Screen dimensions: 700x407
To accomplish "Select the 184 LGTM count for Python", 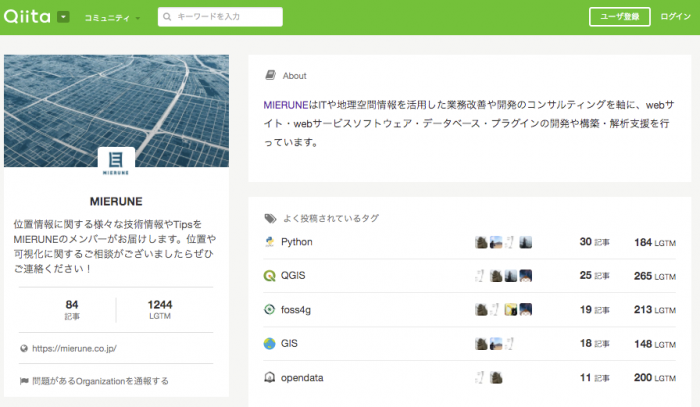I will tap(655, 242).
